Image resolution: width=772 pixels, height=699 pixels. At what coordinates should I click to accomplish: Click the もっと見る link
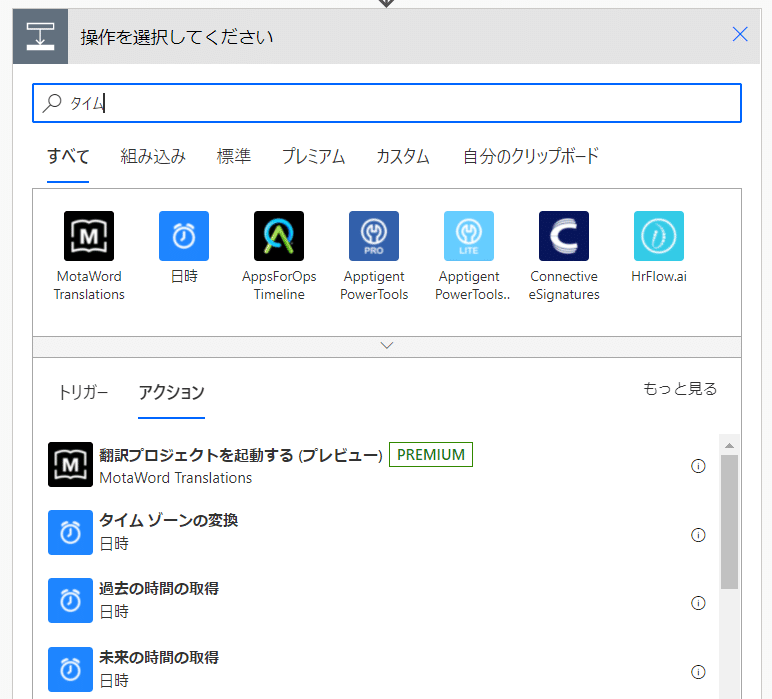(x=680, y=388)
